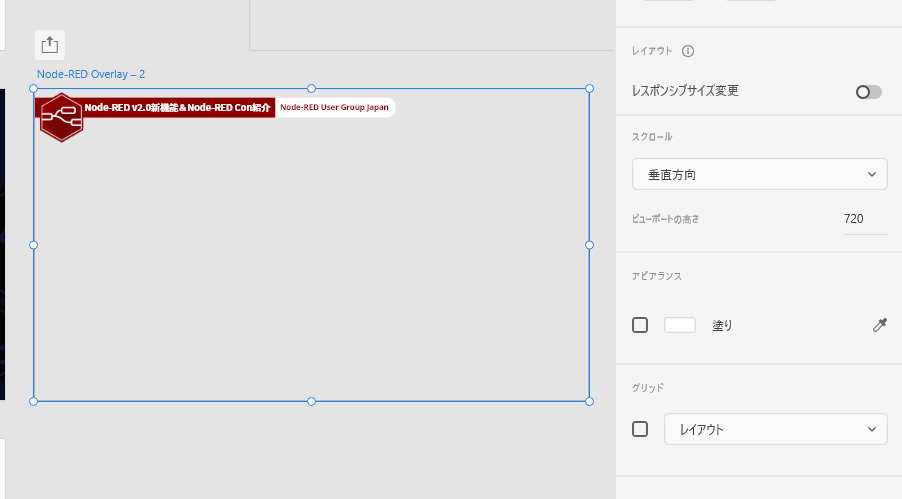902x499 pixels.
Task: Enable the 塗り fill checkbox
Action: 640,325
